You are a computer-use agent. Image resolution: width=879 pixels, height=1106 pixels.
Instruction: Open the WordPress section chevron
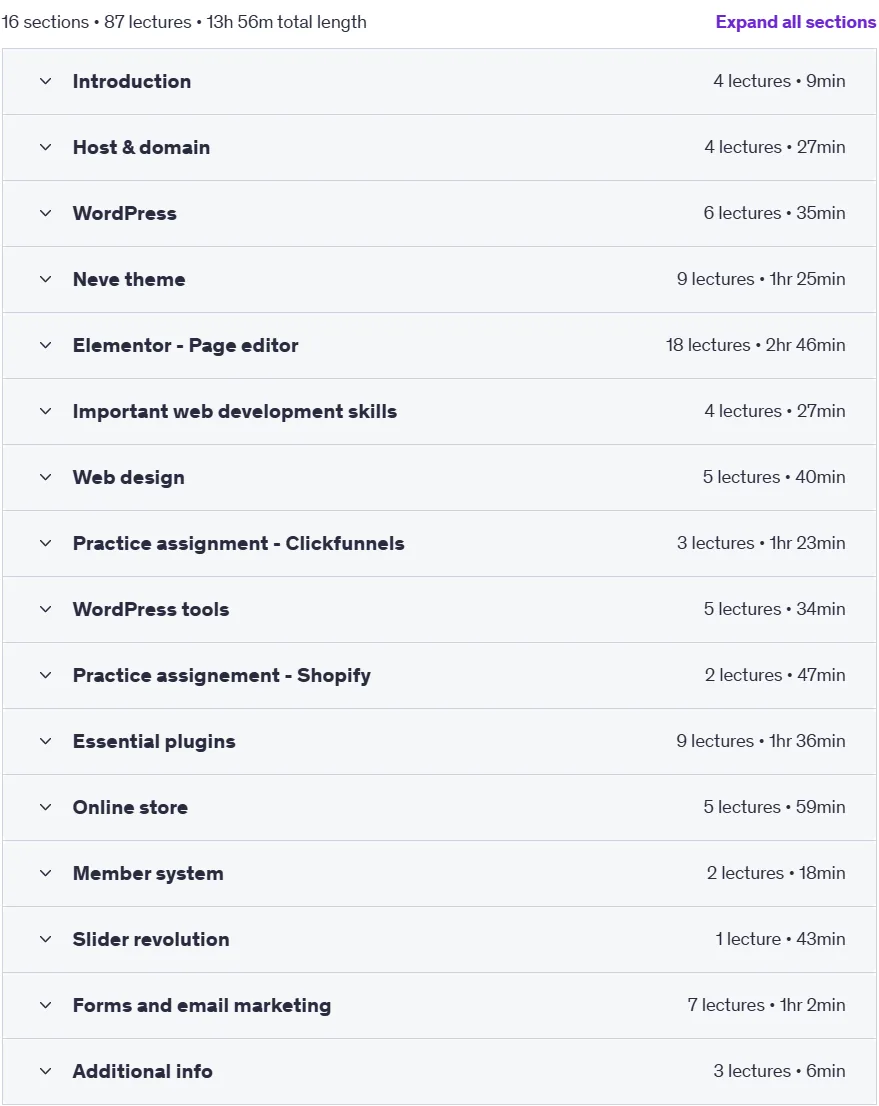[46, 213]
